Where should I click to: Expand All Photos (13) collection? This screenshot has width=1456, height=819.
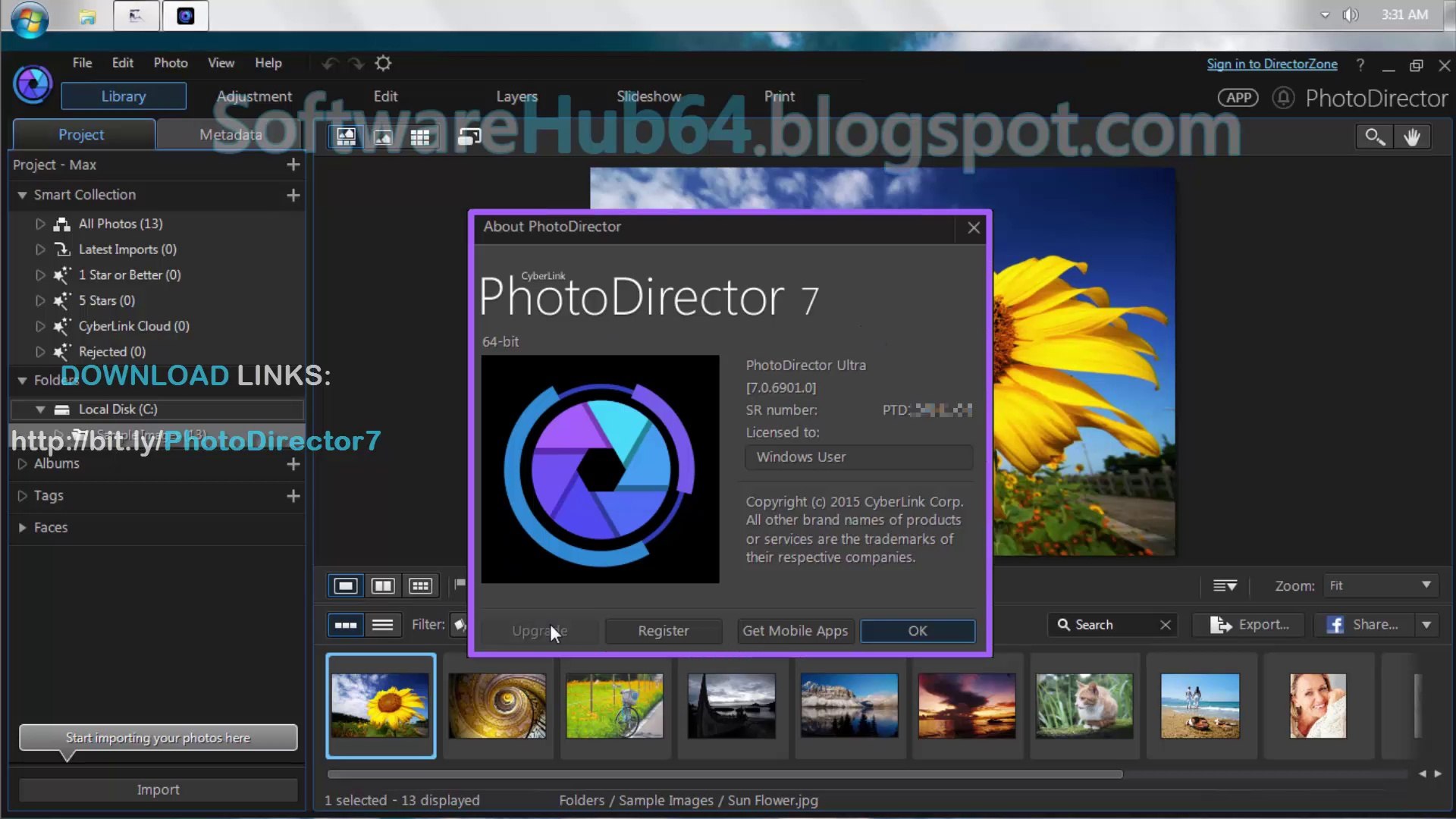(40, 224)
